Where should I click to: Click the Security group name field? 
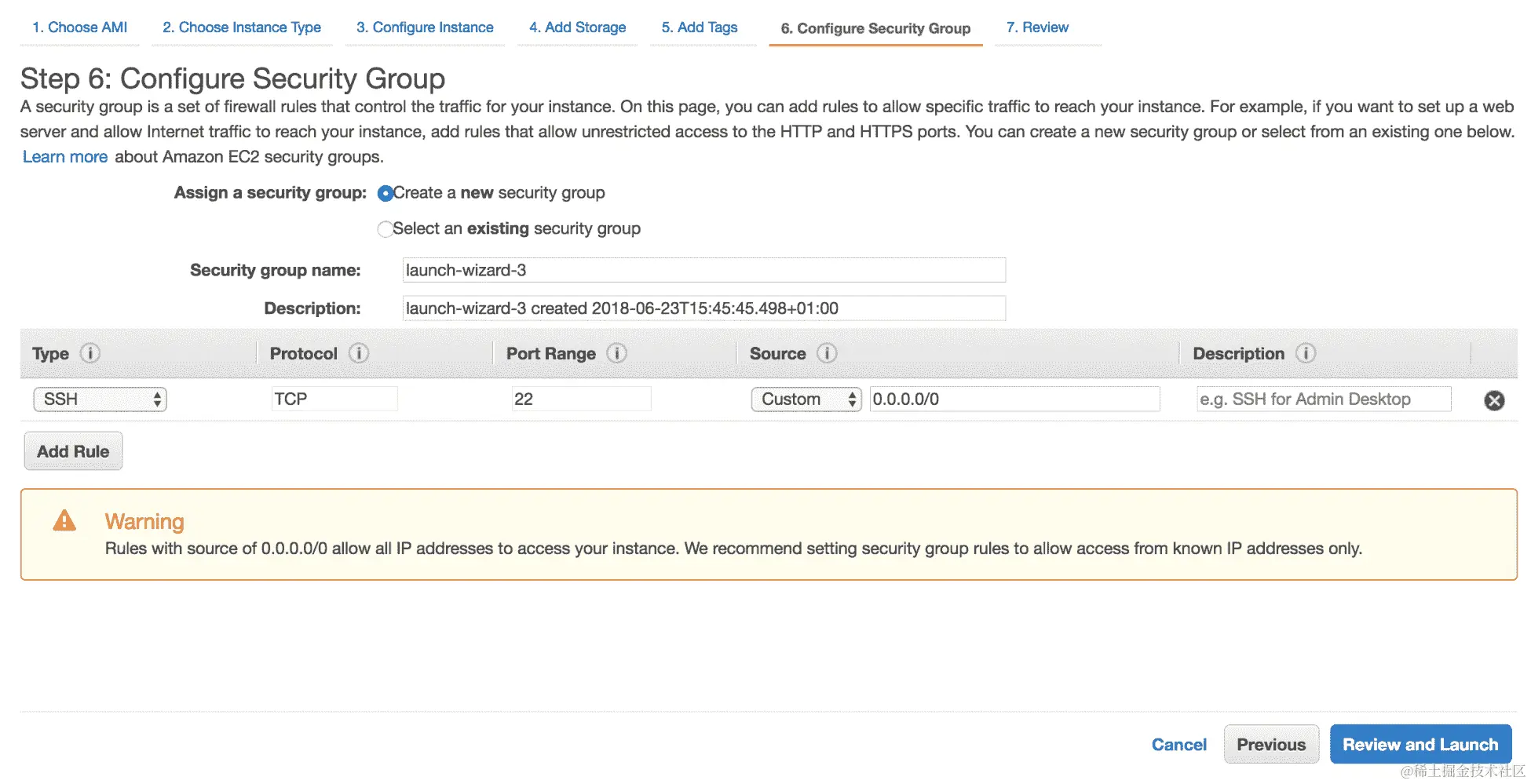pos(703,270)
